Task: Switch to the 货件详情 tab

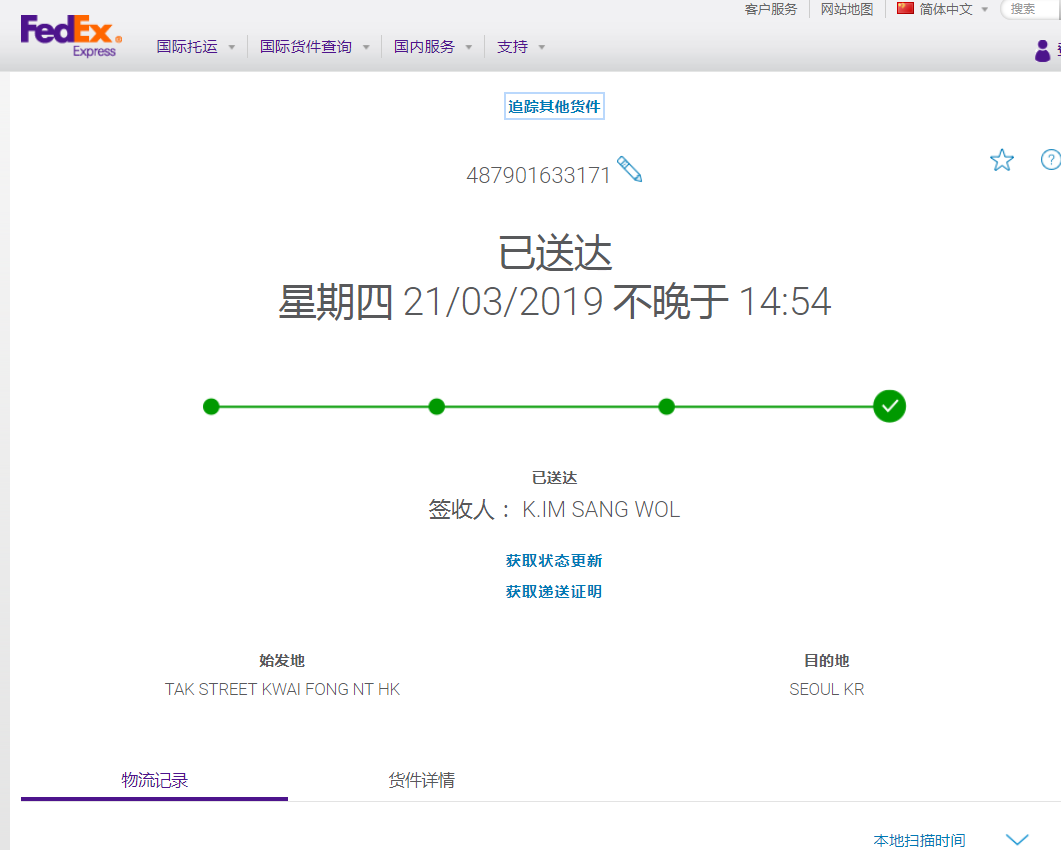Action: (x=422, y=780)
